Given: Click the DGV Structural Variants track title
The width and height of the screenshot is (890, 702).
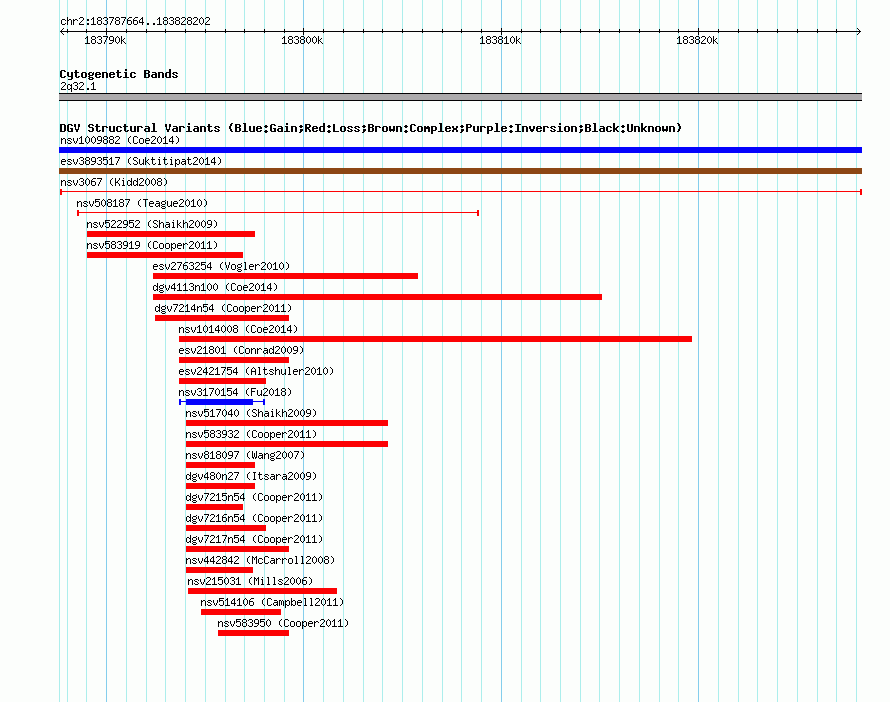Looking at the screenshot, I should point(370,128).
